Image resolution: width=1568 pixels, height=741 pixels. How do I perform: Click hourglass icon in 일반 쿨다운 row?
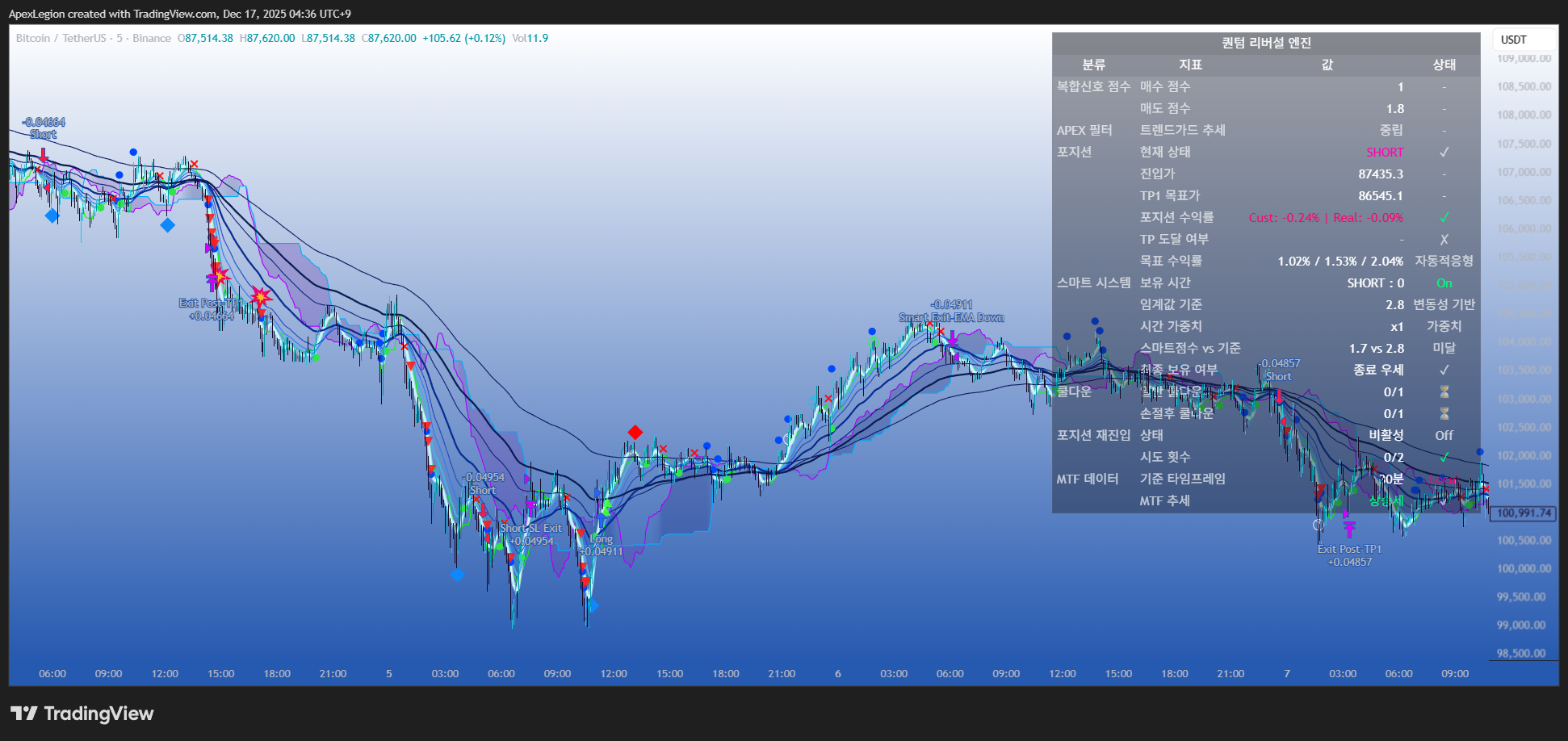coord(1444,391)
